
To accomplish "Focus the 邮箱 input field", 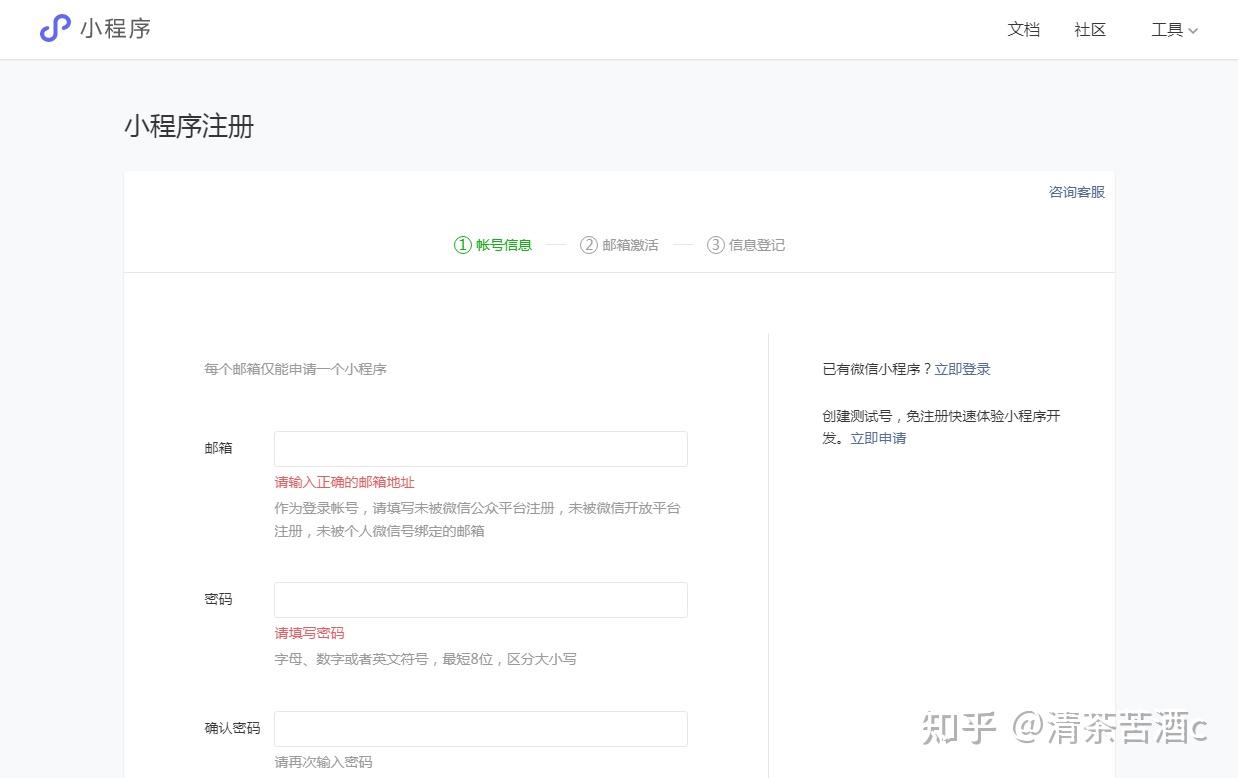I will point(481,449).
